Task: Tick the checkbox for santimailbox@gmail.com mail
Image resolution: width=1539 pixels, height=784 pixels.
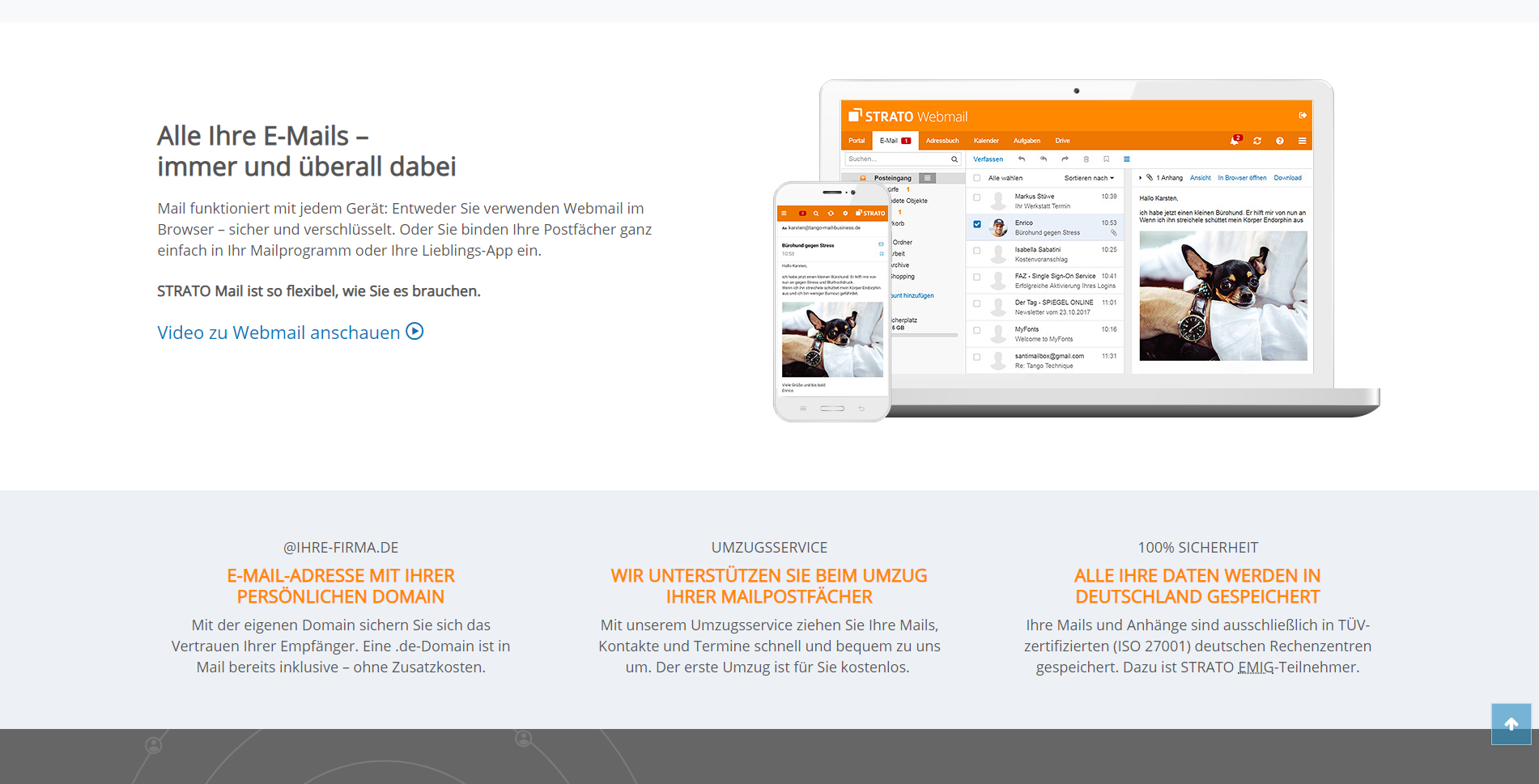Action: click(977, 358)
